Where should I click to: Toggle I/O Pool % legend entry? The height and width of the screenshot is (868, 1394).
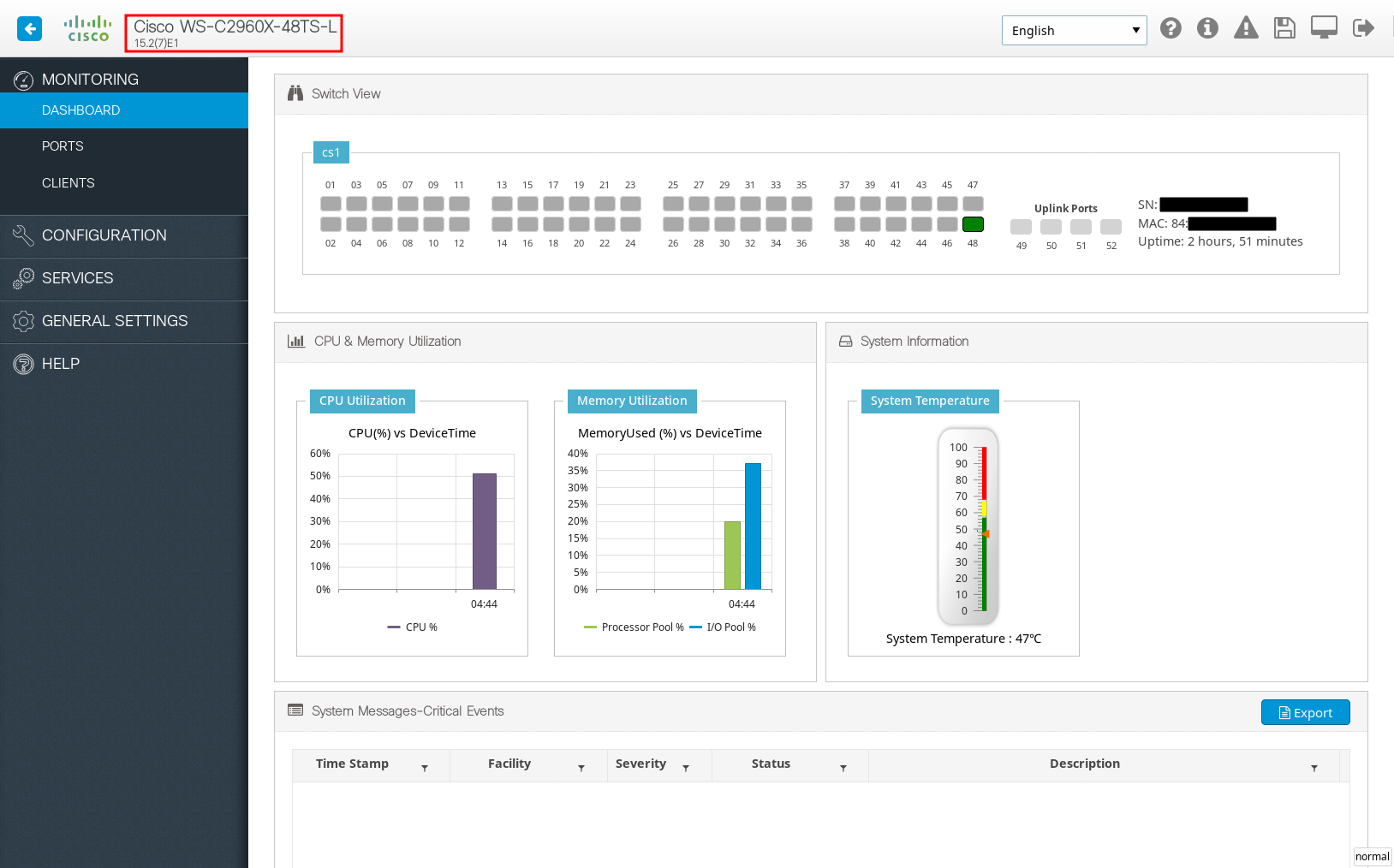[723, 627]
